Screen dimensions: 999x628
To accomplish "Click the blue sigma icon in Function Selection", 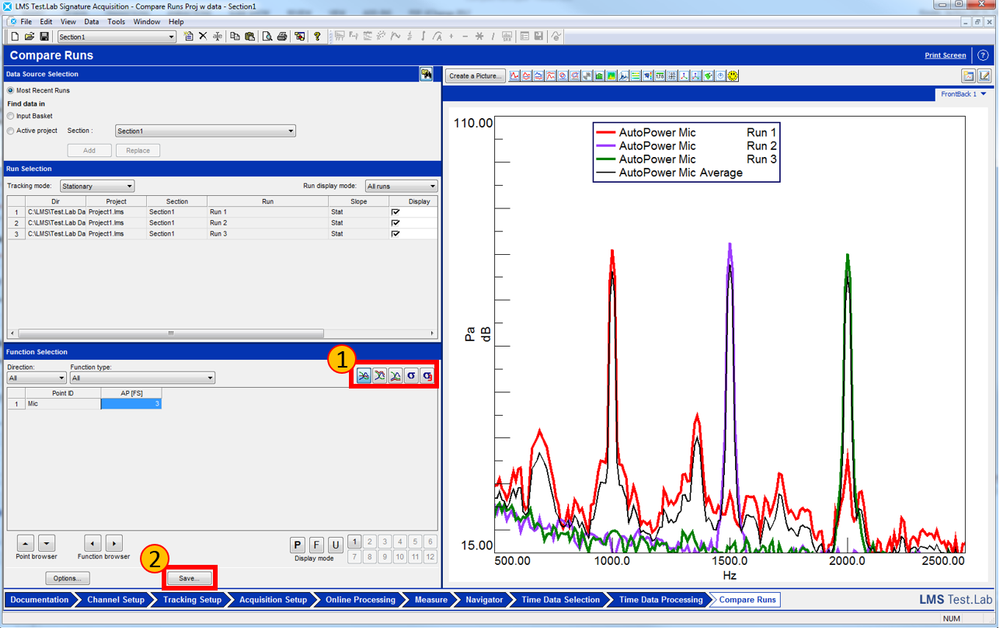I will click(411, 376).
